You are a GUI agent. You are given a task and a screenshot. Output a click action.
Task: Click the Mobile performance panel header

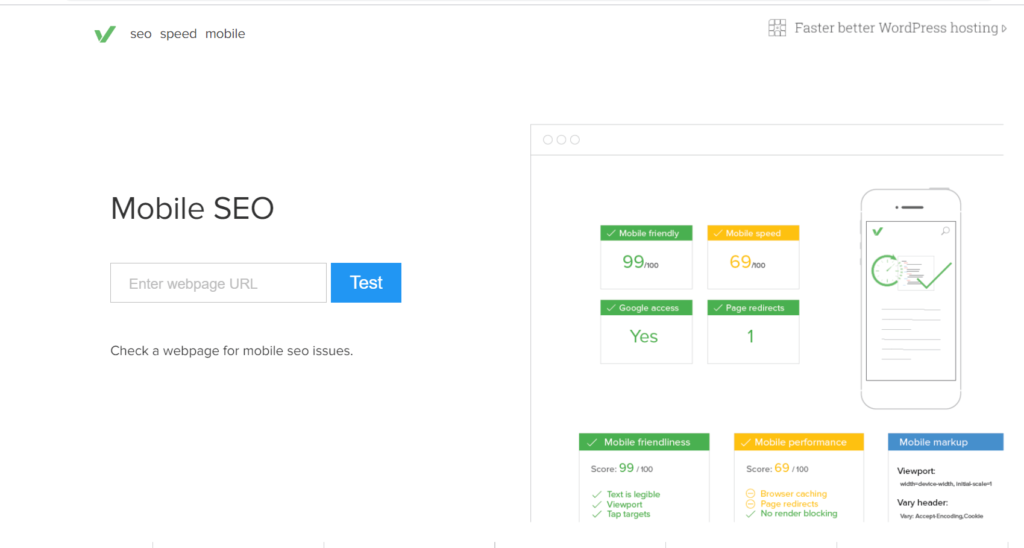coord(799,442)
